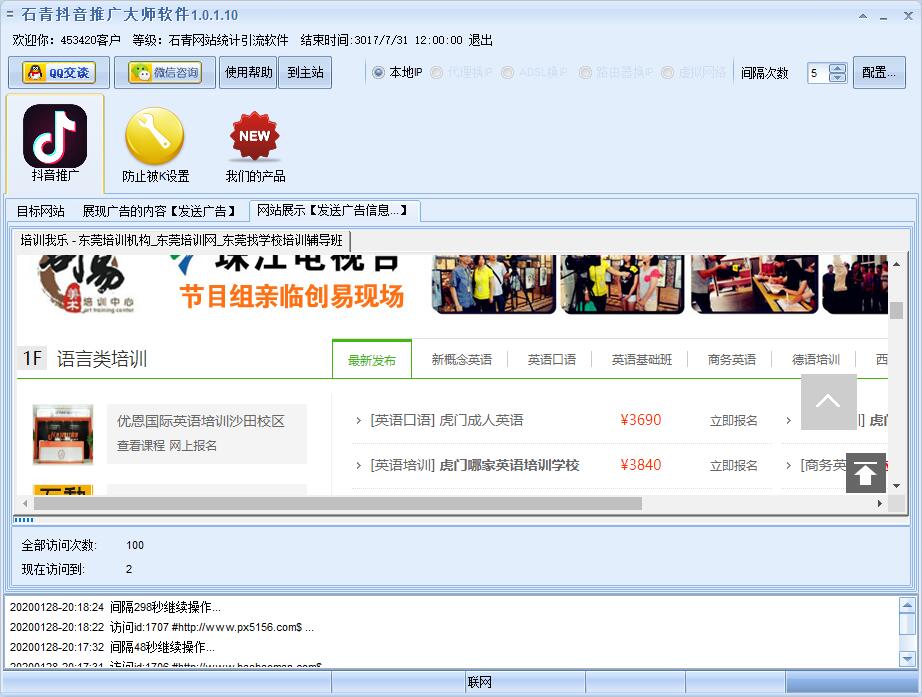Screen dimensions: 922x697
Task: Select the 培训我乐 webpage tab
Action: (x=182, y=240)
